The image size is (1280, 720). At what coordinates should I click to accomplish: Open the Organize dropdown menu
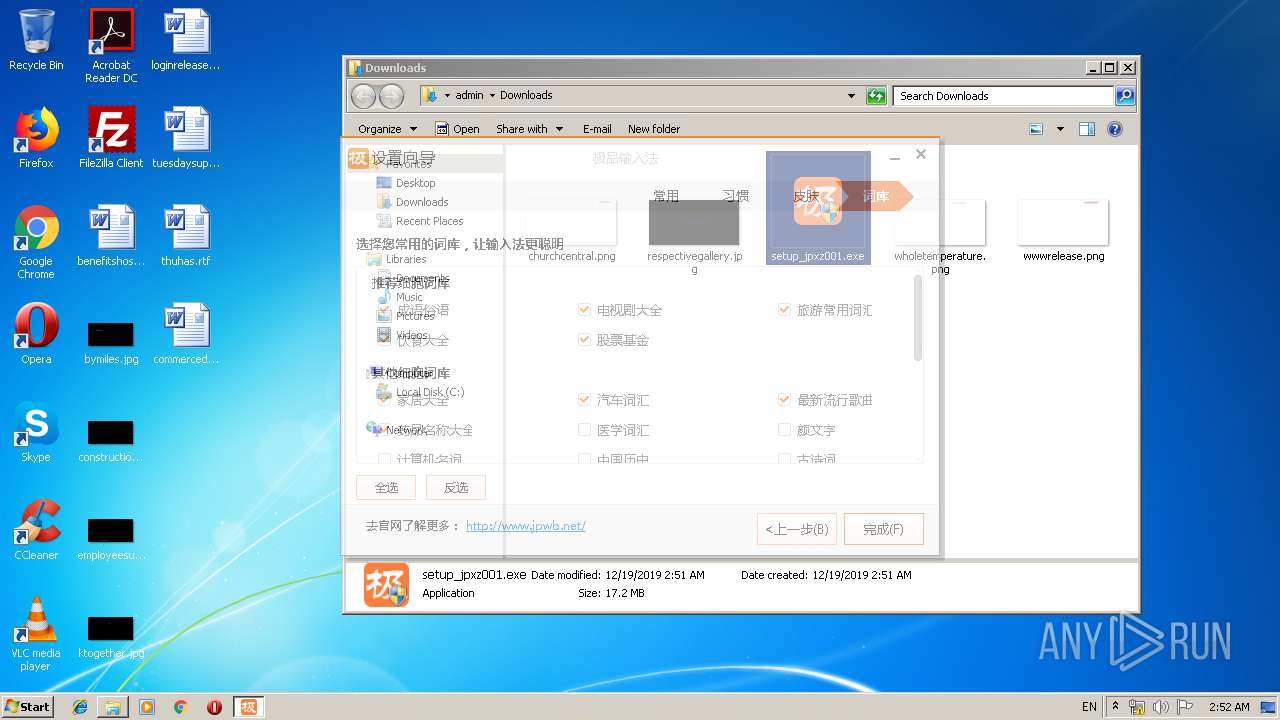tap(387, 129)
